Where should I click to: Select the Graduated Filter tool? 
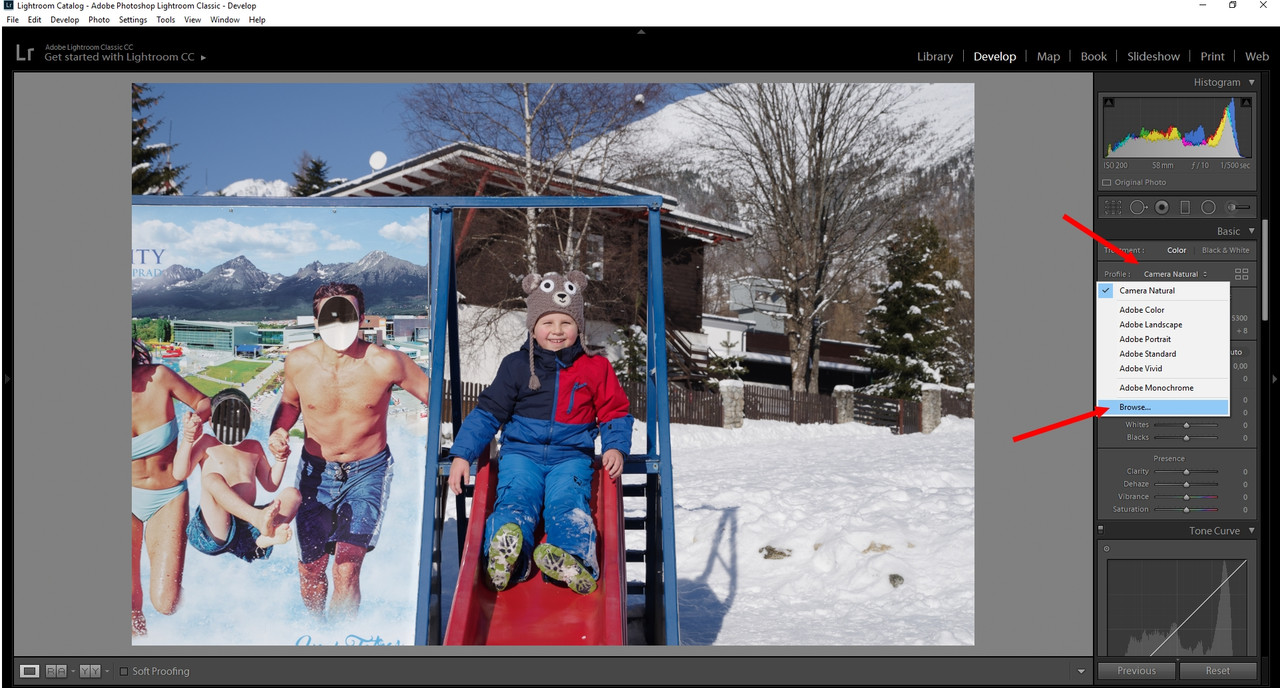[x=1185, y=207]
